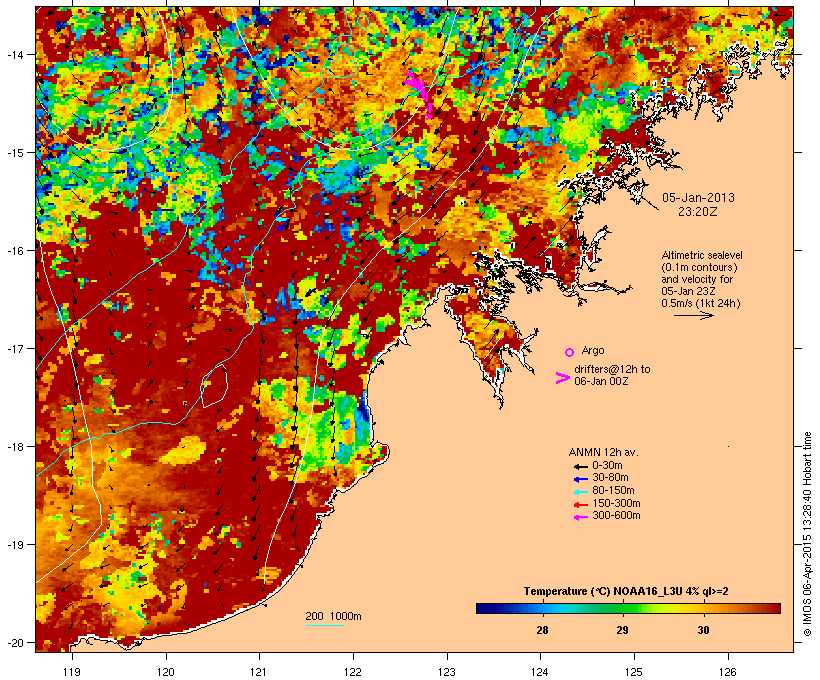This screenshot has height=680, width=820.
Task: Click the '0-30m' depth label
Action: [607, 465]
